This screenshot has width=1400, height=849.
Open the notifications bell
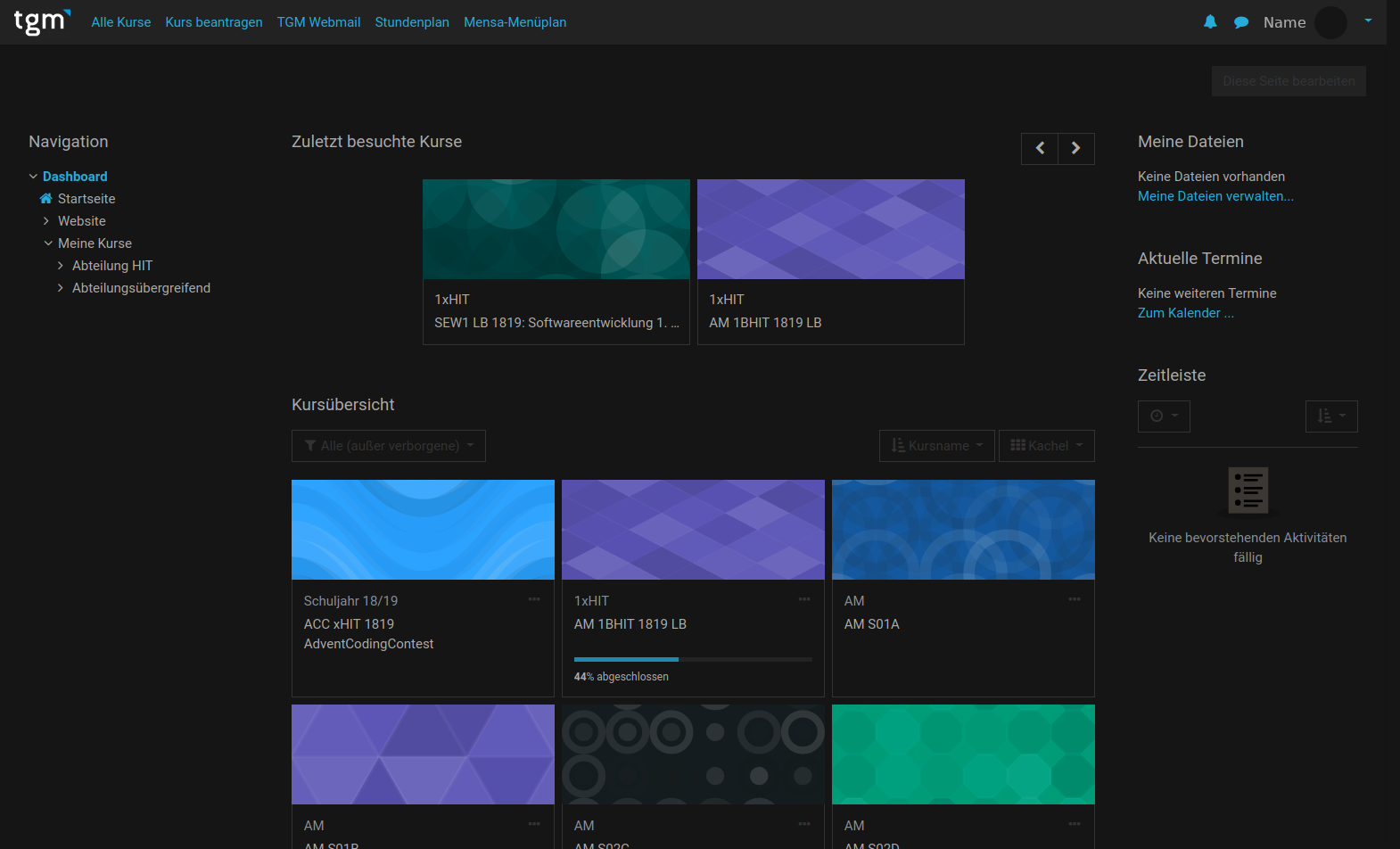pos(1210,22)
